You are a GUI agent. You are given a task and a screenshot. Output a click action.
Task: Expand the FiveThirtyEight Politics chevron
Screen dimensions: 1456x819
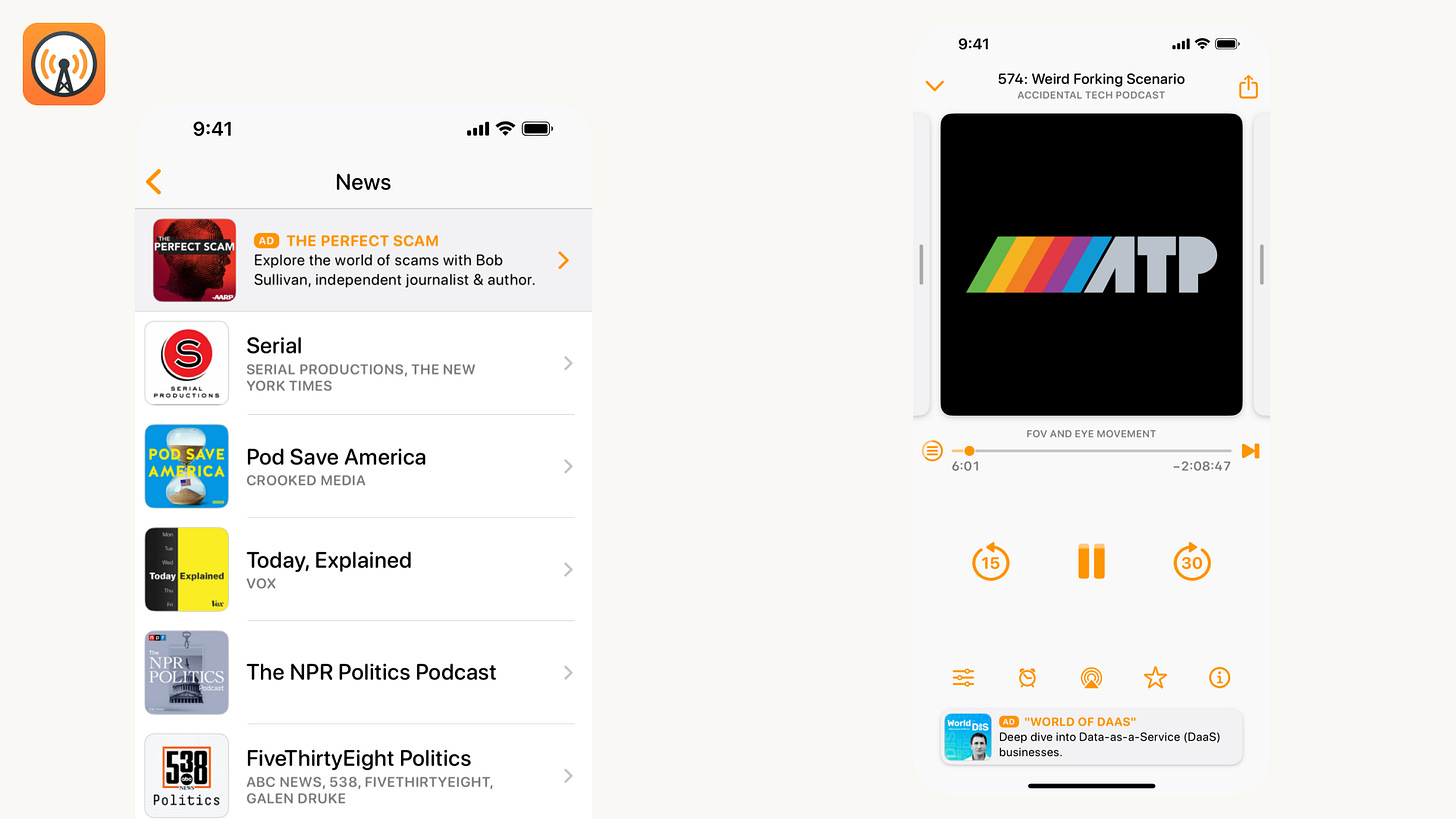568,775
